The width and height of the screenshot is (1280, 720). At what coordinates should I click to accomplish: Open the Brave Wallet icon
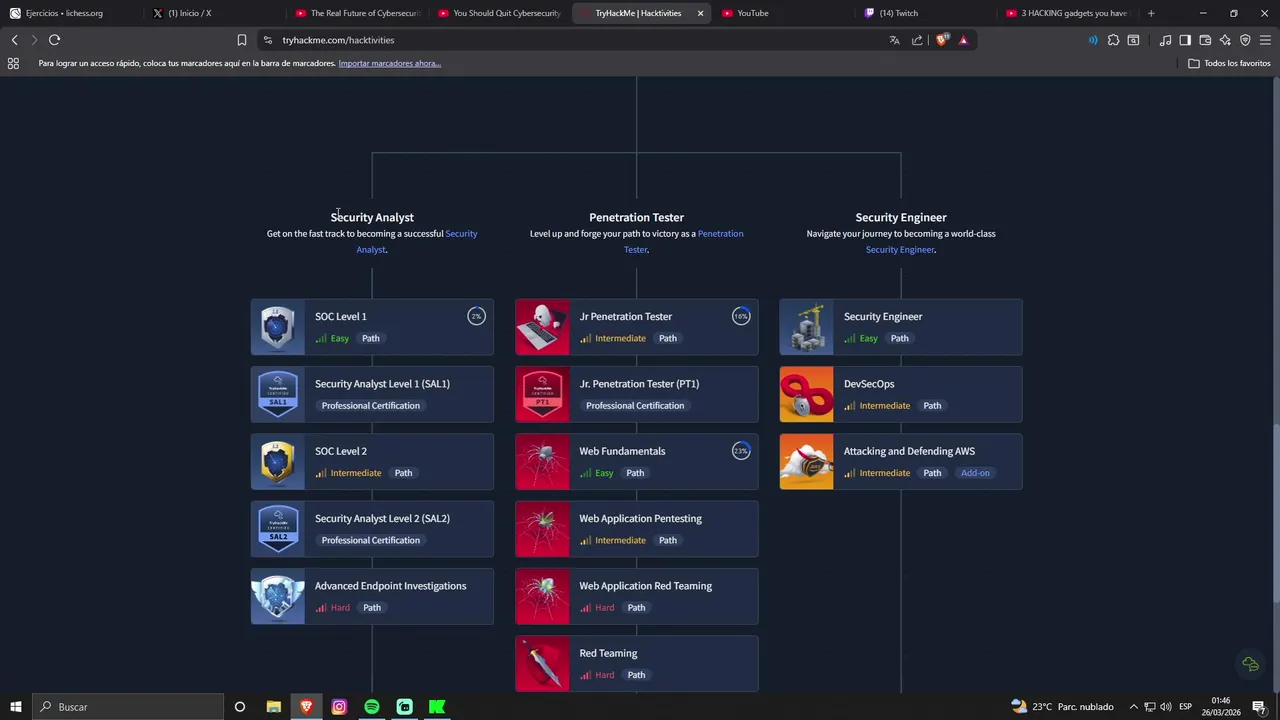click(1205, 40)
